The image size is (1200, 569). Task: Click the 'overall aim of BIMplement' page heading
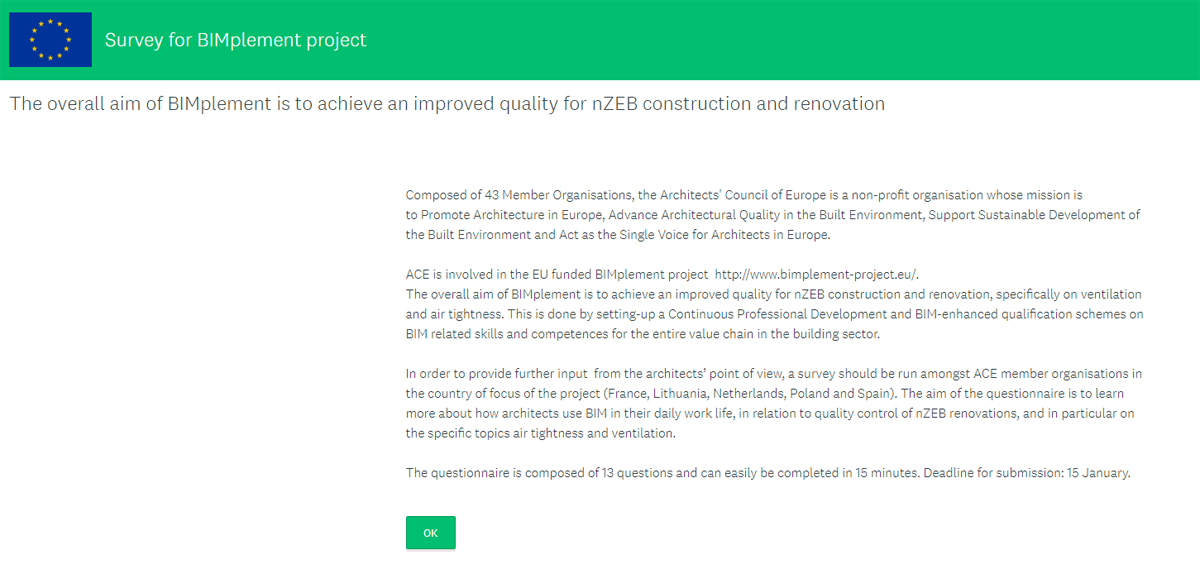tap(447, 103)
